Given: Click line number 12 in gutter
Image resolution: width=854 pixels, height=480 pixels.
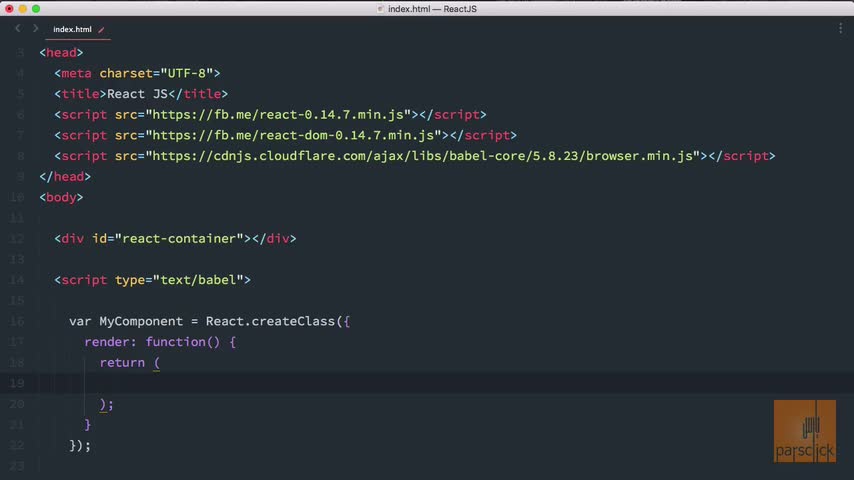Looking at the screenshot, I should click(x=17, y=239).
